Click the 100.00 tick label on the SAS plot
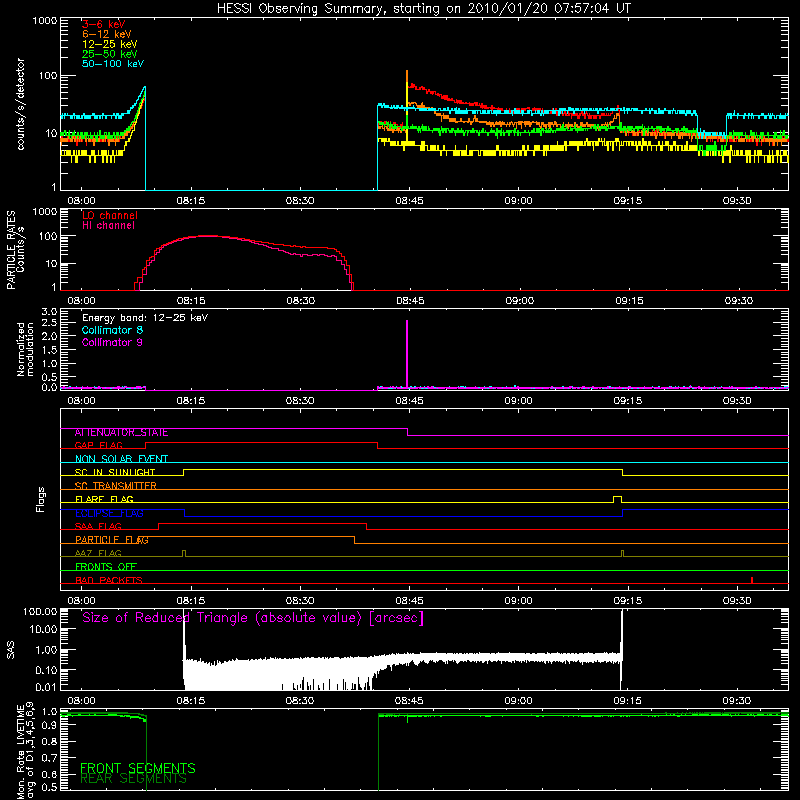The image size is (800, 800). [x=40, y=612]
